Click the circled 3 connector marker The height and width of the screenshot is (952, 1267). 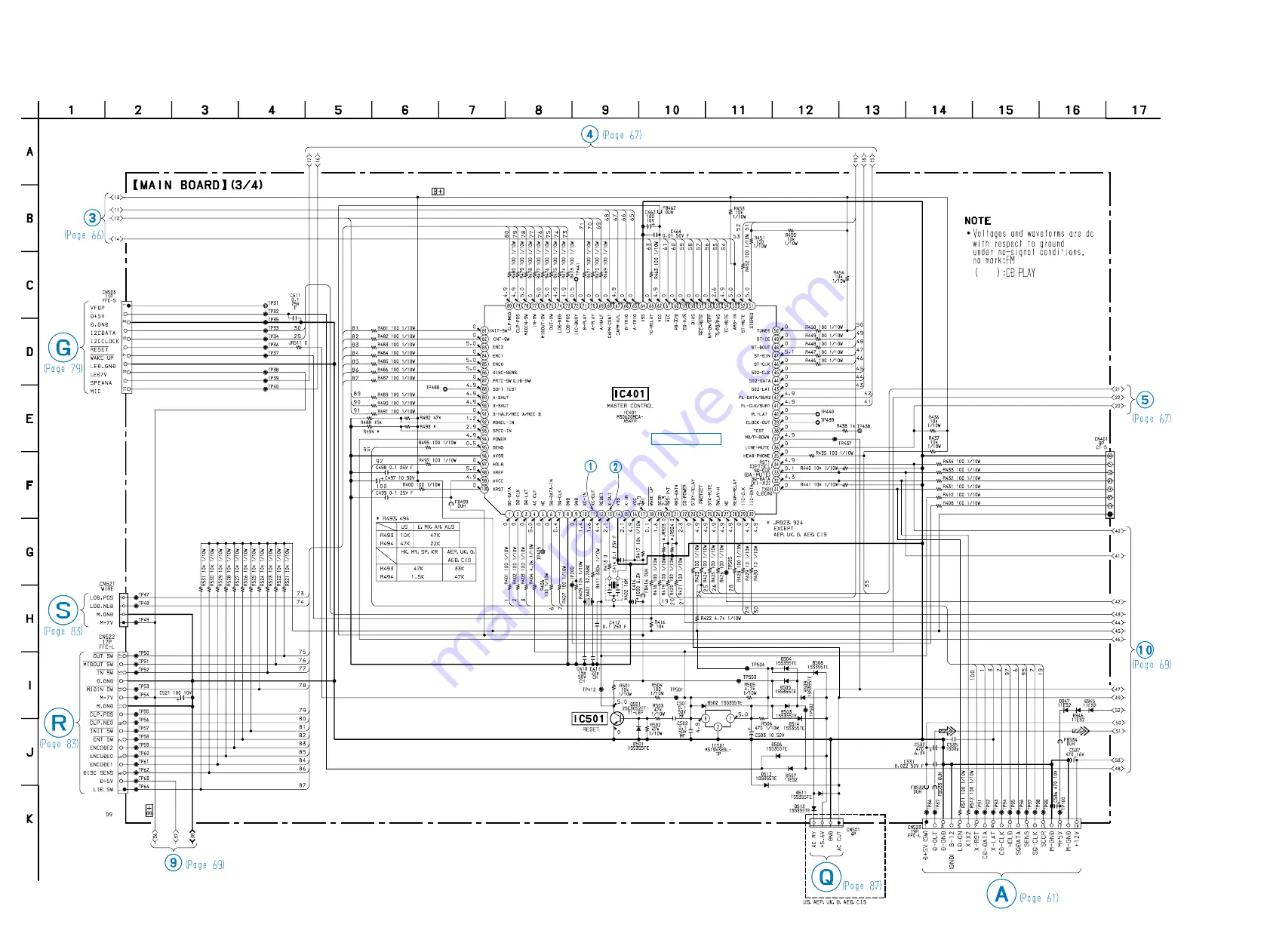[x=92, y=218]
